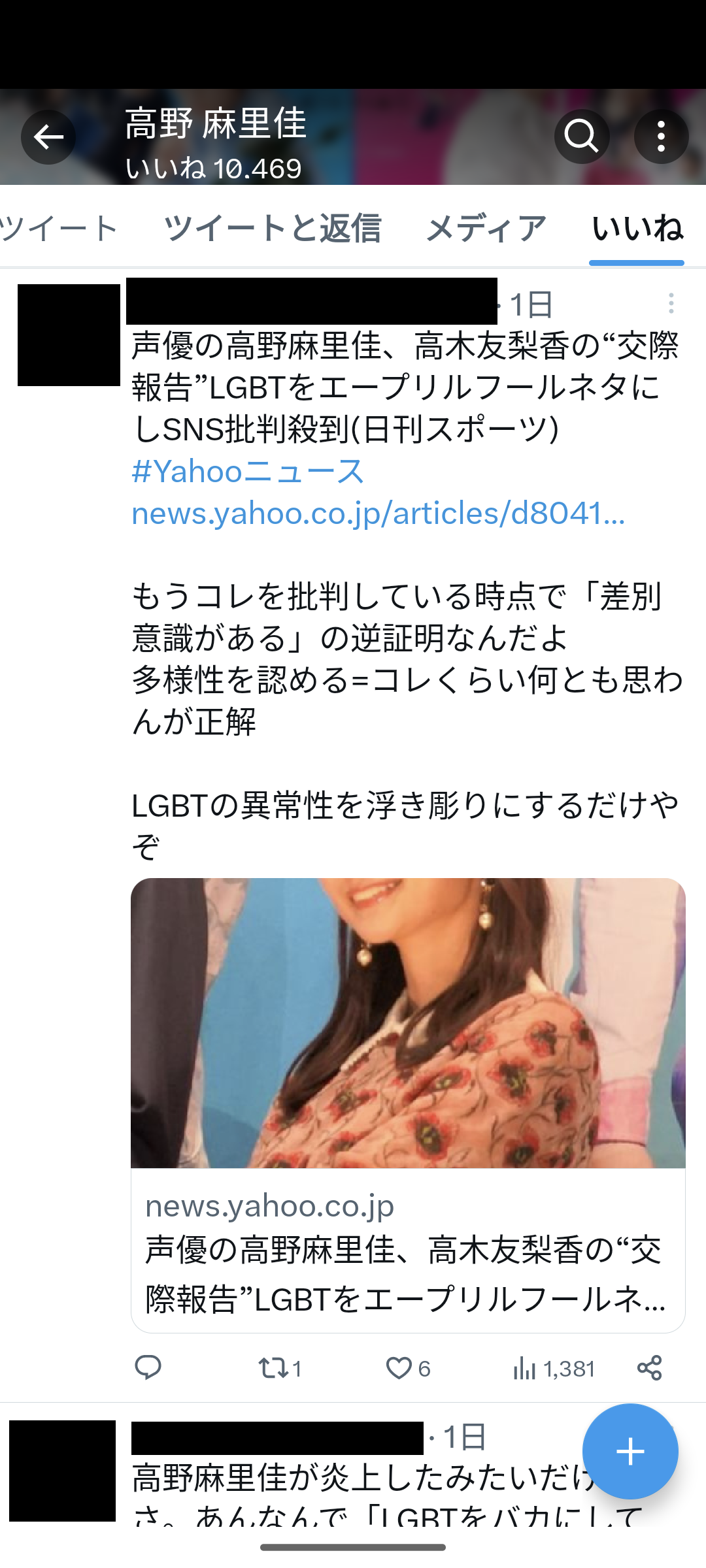
Task: Open the first tweet author's avatar
Action: pos(69,335)
